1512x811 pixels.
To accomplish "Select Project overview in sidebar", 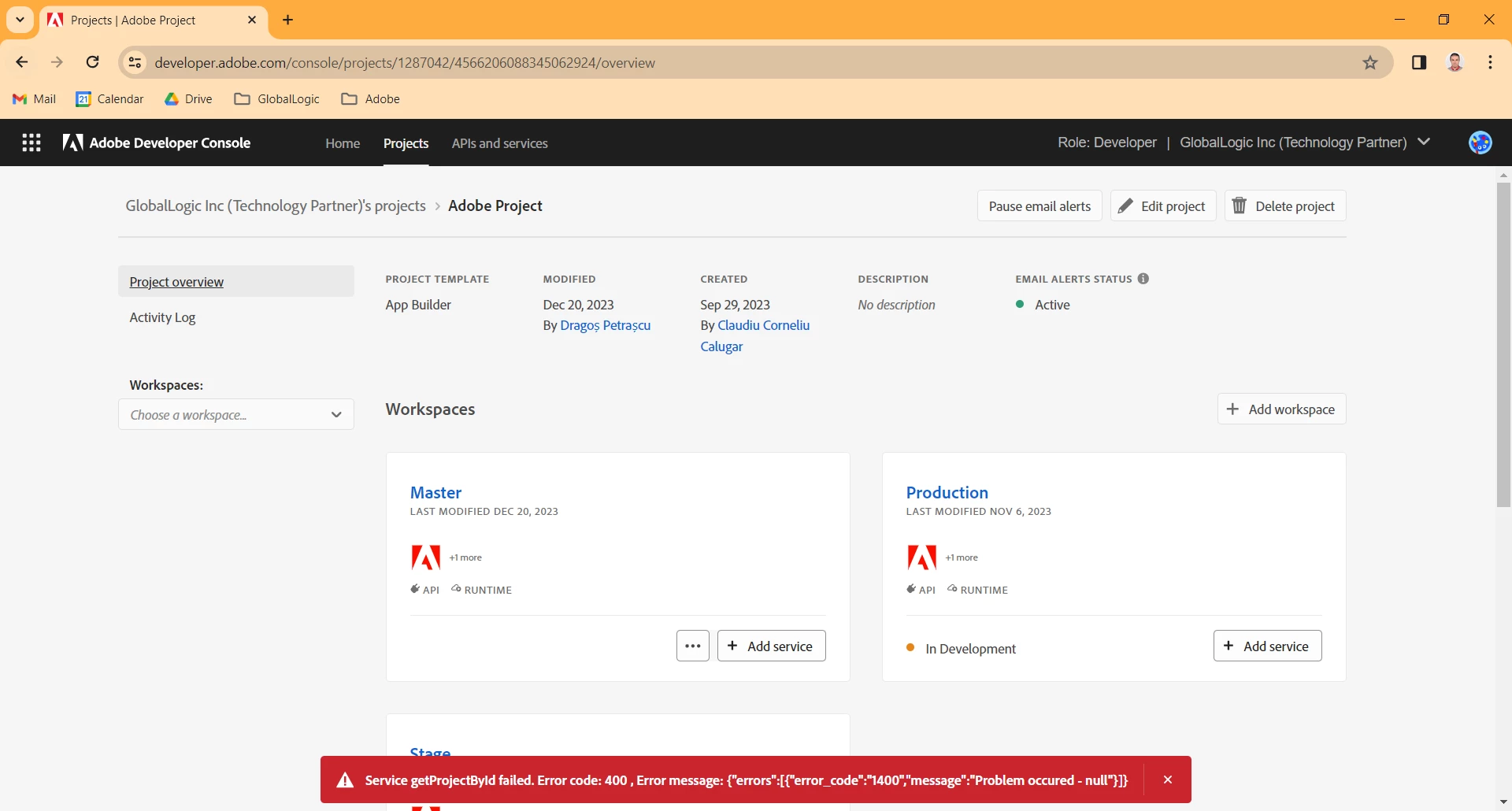I will tap(236, 281).
